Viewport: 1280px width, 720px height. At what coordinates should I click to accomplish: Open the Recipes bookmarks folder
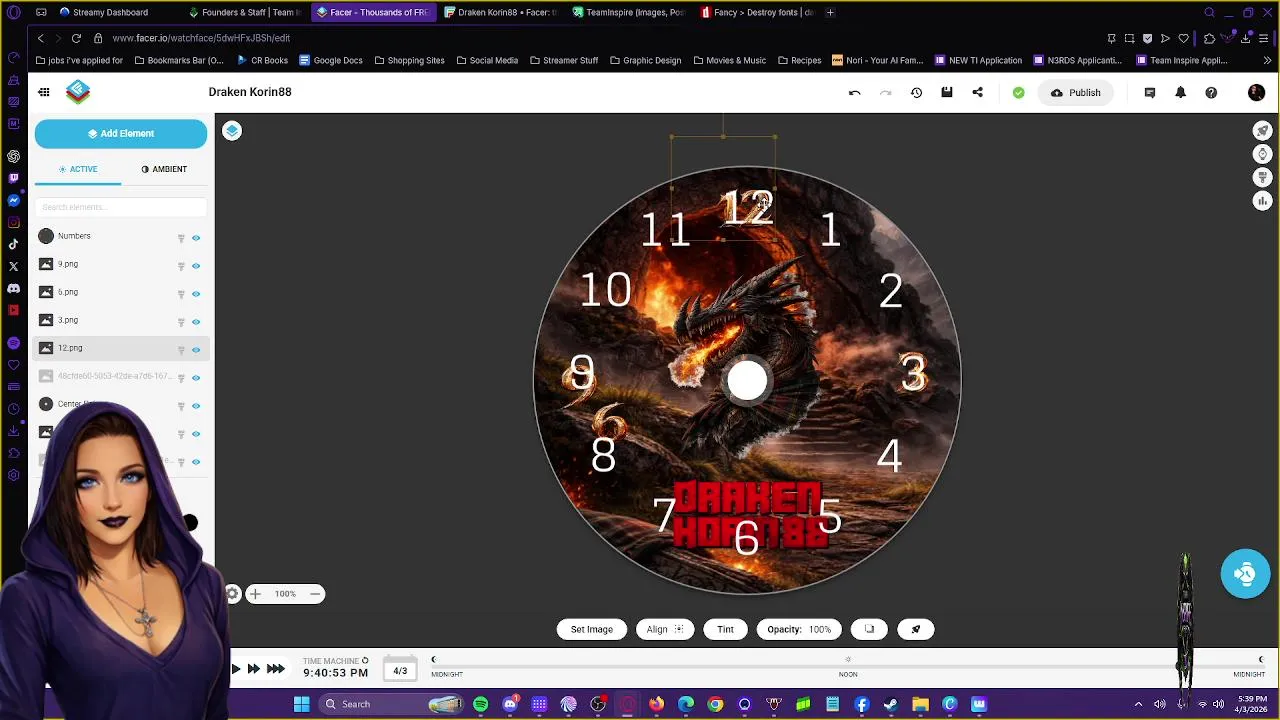click(x=798, y=60)
